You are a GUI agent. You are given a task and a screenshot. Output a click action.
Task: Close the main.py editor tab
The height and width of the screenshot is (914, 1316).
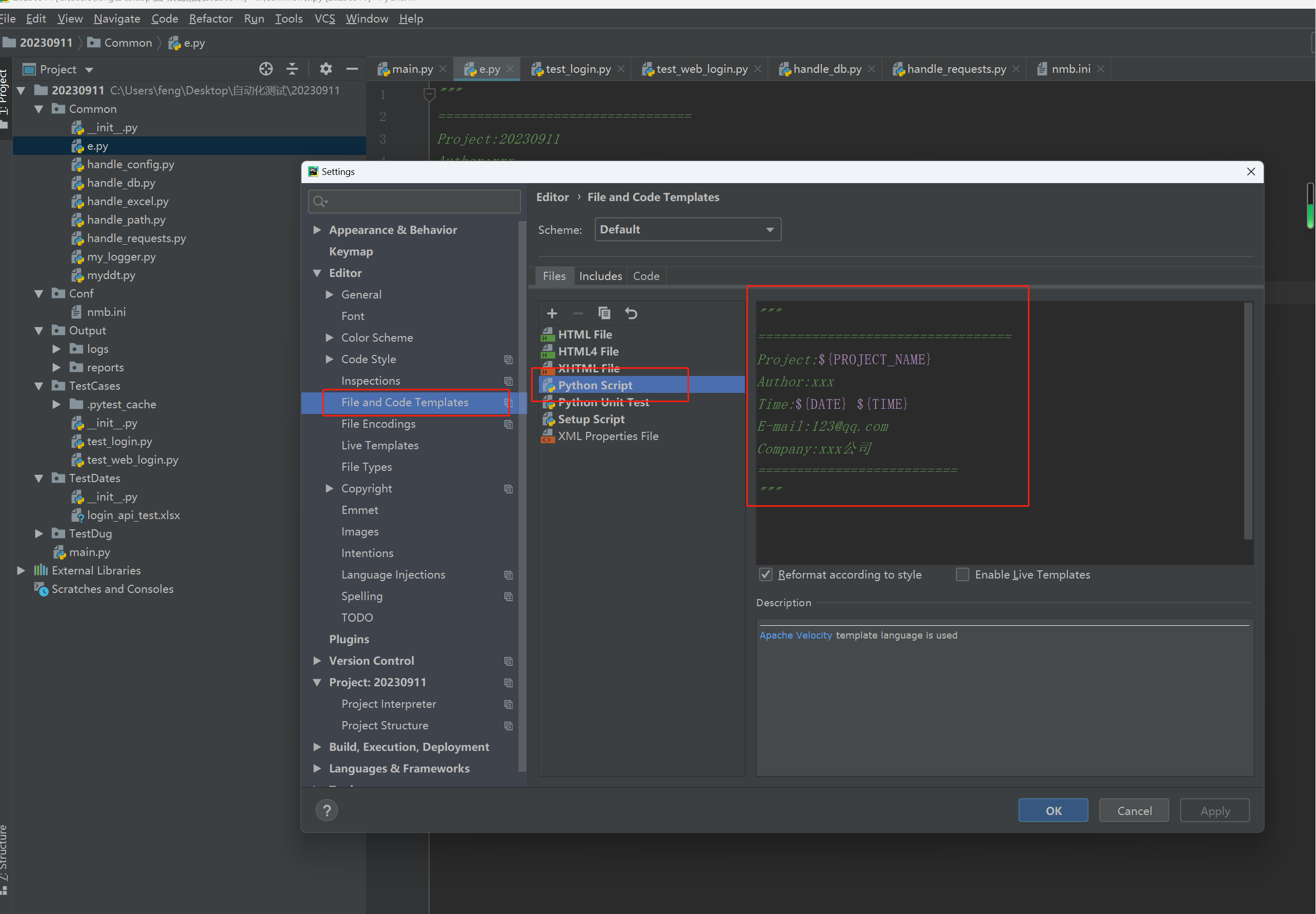(443, 69)
